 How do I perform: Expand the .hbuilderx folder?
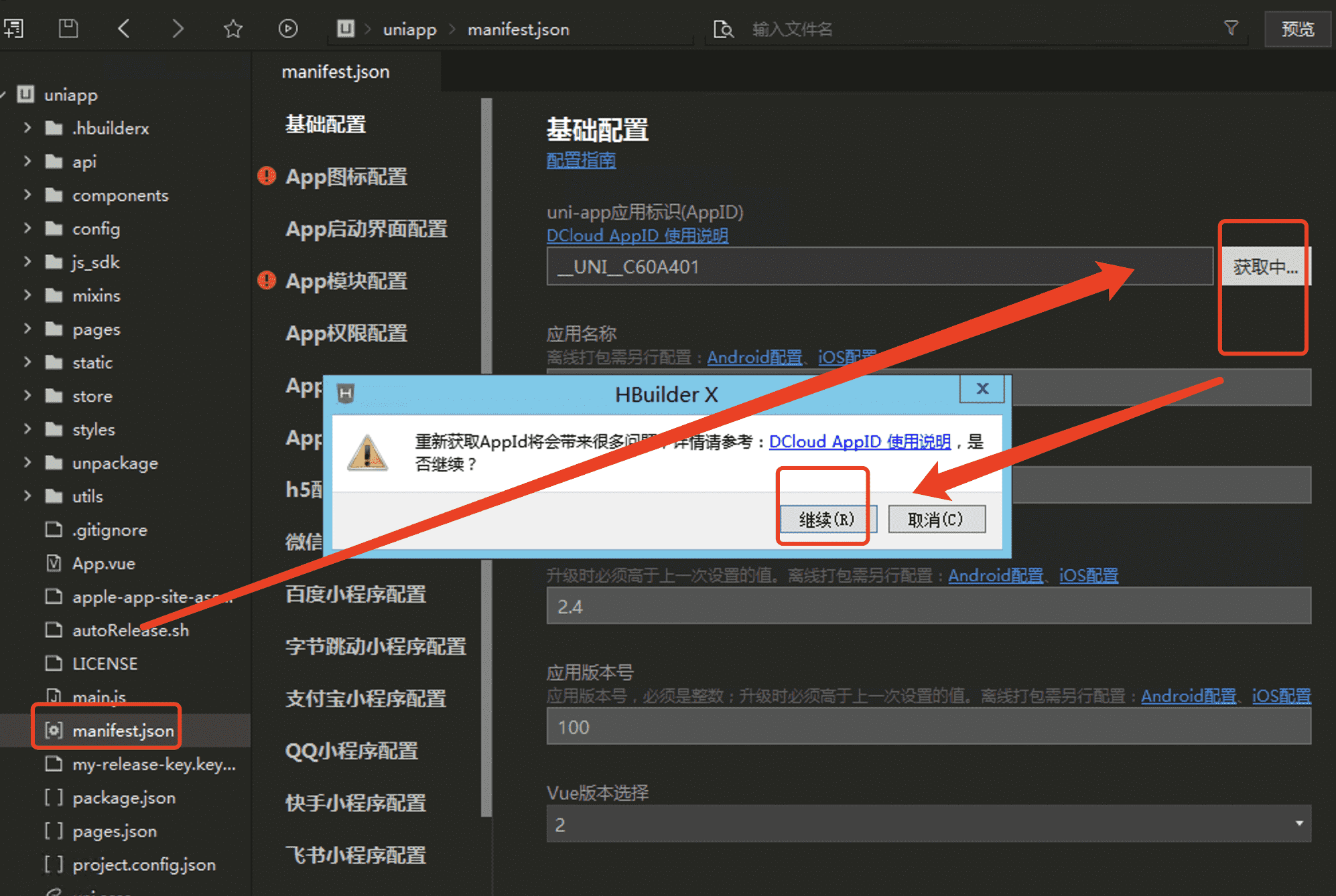coord(27,127)
